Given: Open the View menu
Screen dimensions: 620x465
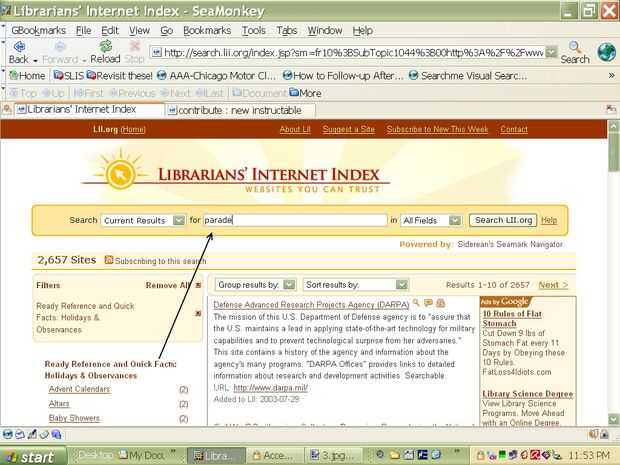Looking at the screenshot, I should point(139,30).
